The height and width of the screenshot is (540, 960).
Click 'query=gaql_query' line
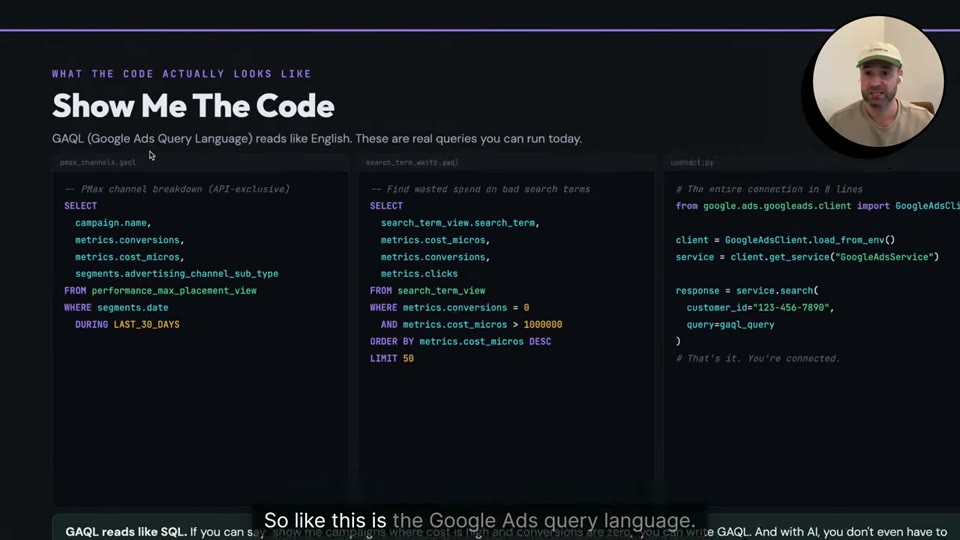coord(730,324)
